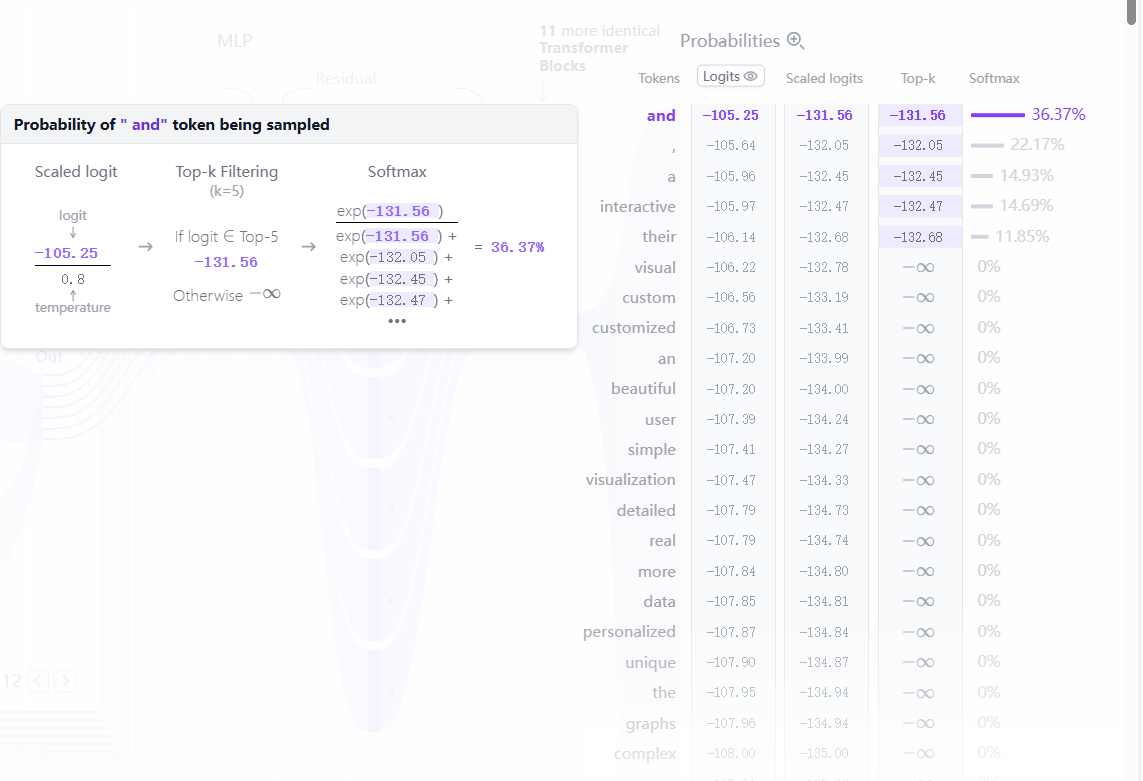Click the Scaled logits column header

pyautogui.click(x=824, y=78)
